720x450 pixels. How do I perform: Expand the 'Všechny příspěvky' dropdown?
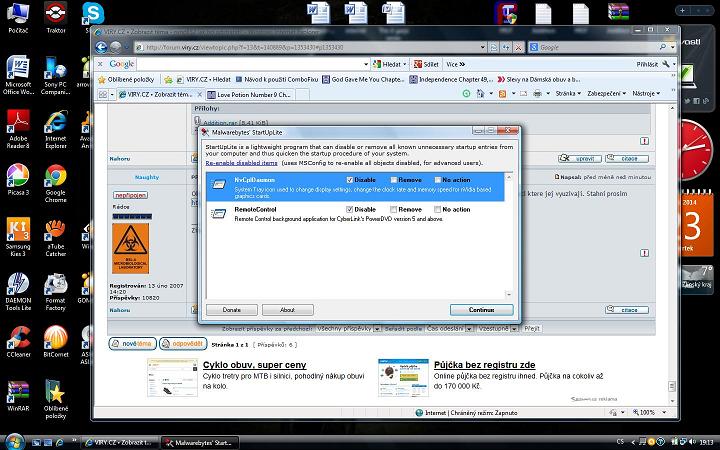click(x=349, y=328)
